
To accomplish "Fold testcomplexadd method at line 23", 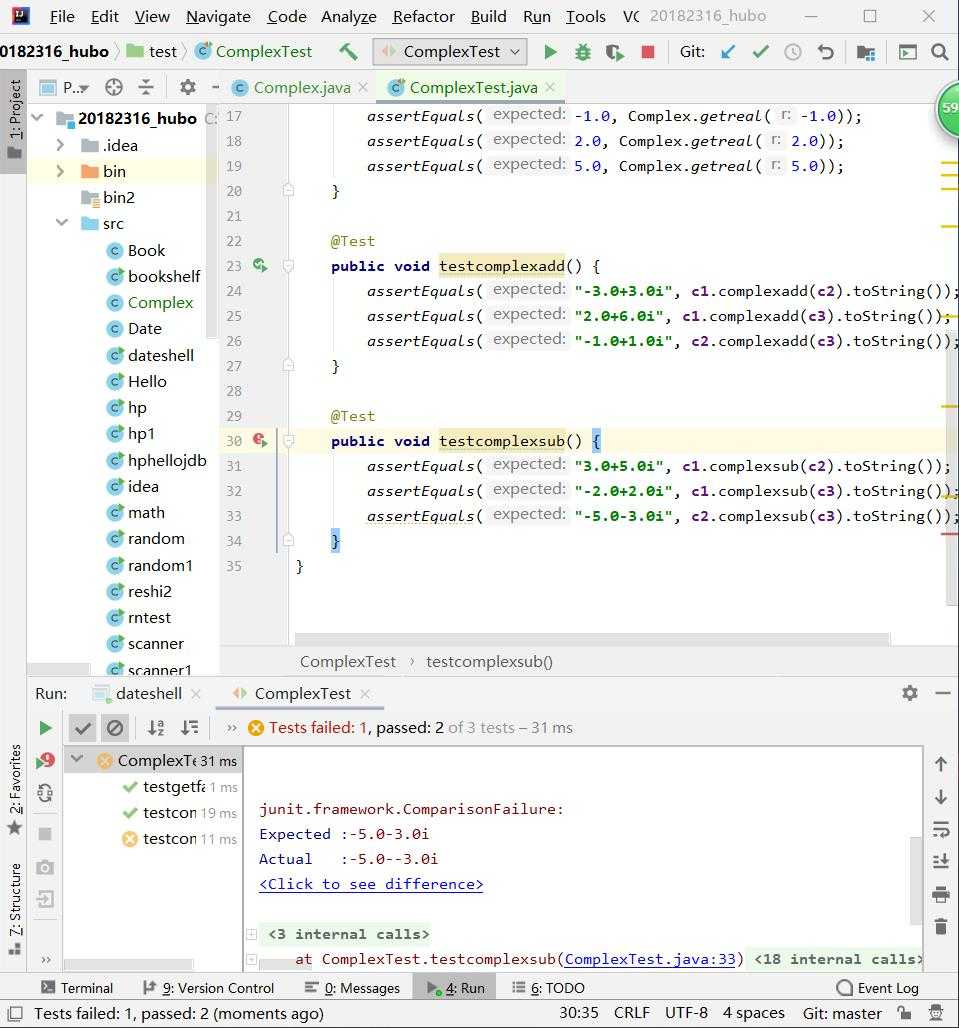I will [288, 265].
